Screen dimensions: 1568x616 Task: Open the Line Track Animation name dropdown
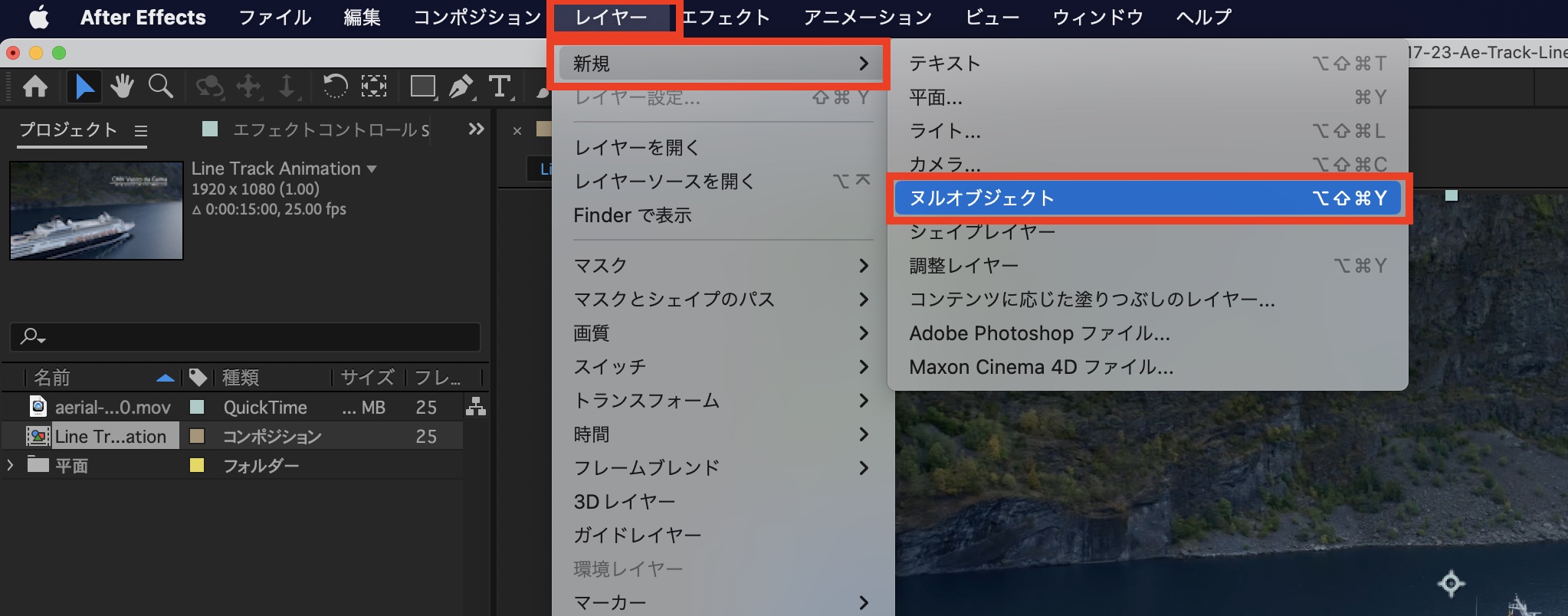coord(372,169)
